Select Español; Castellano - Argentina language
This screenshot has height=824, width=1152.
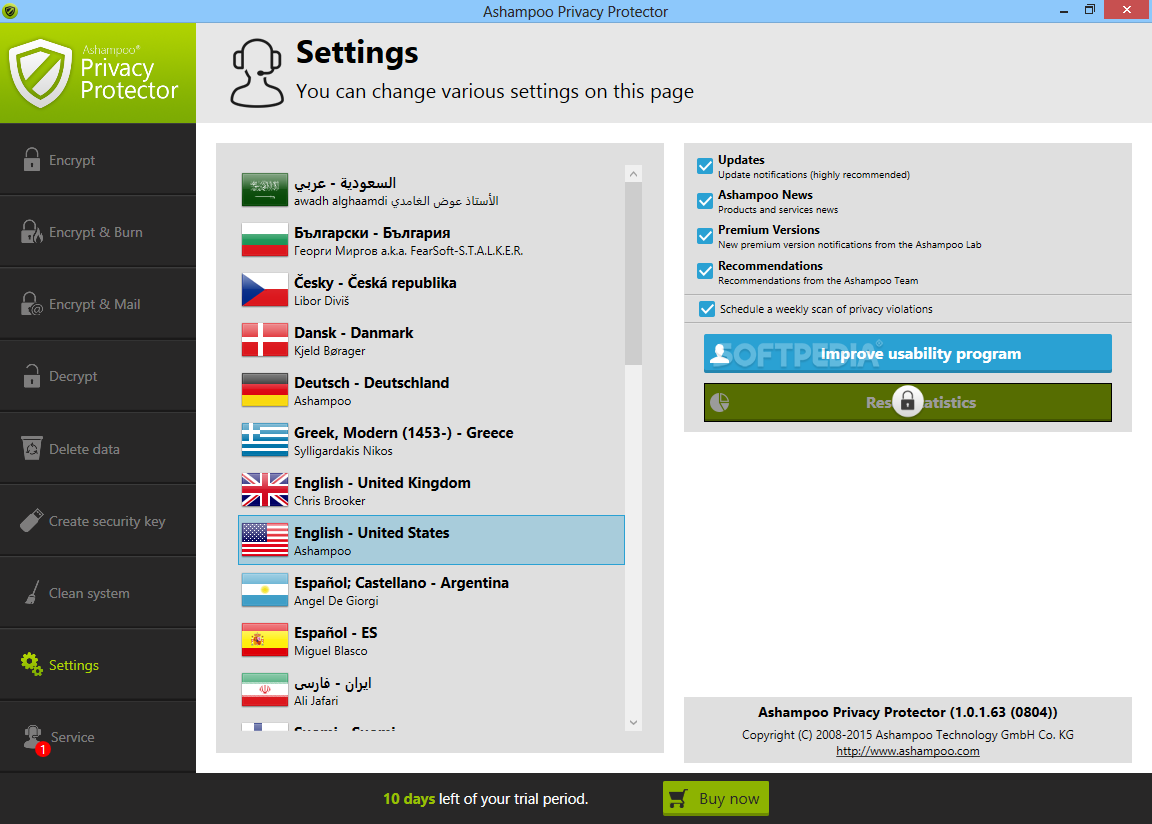click(x=431, y=590)
